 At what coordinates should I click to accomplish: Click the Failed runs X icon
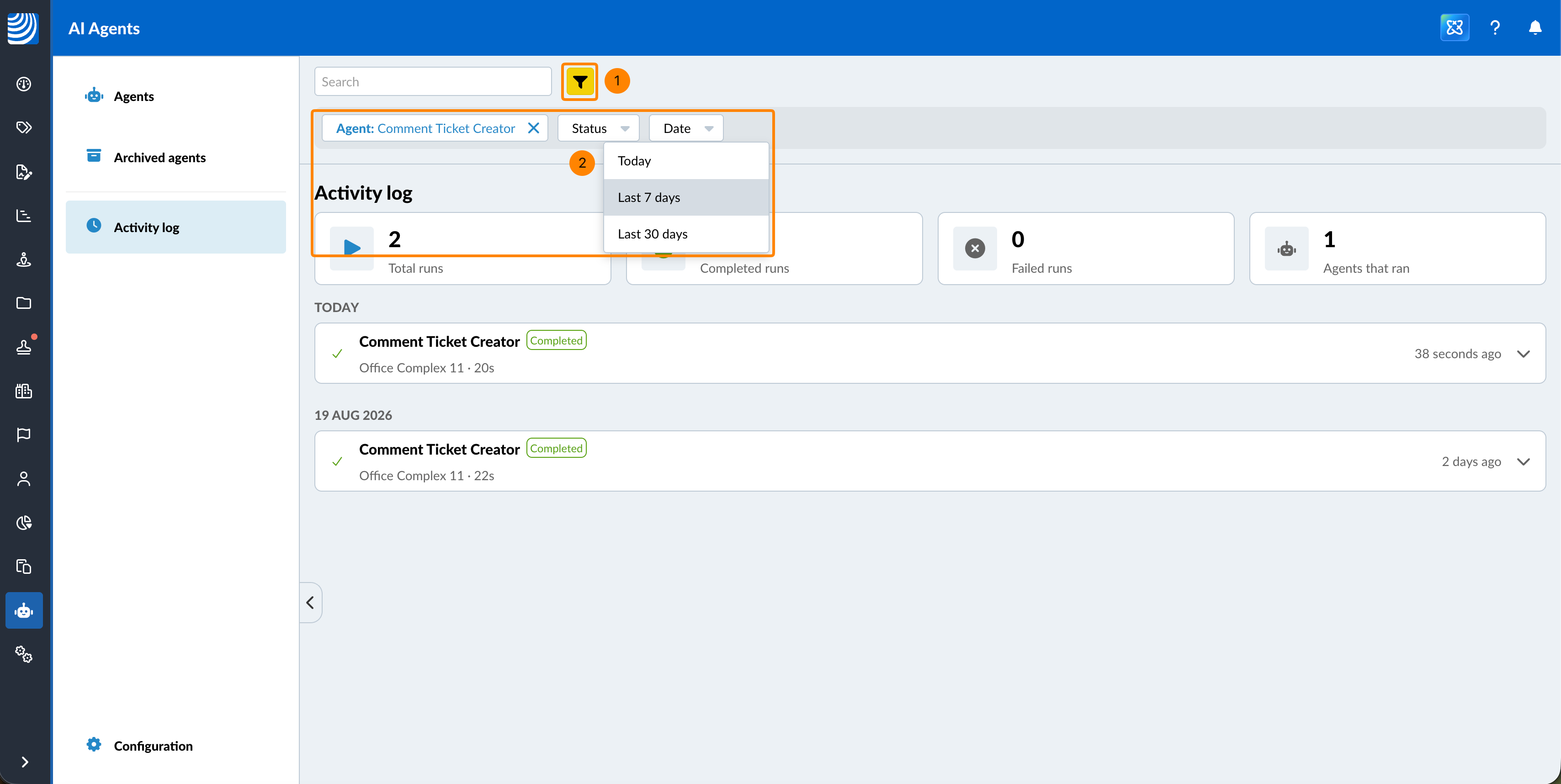click(974, 249)
